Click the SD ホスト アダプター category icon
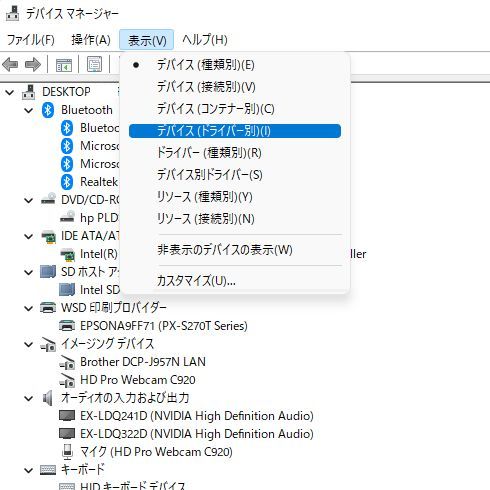The width and height of the screenshot is (490, 490). click(x=48, y=272)
